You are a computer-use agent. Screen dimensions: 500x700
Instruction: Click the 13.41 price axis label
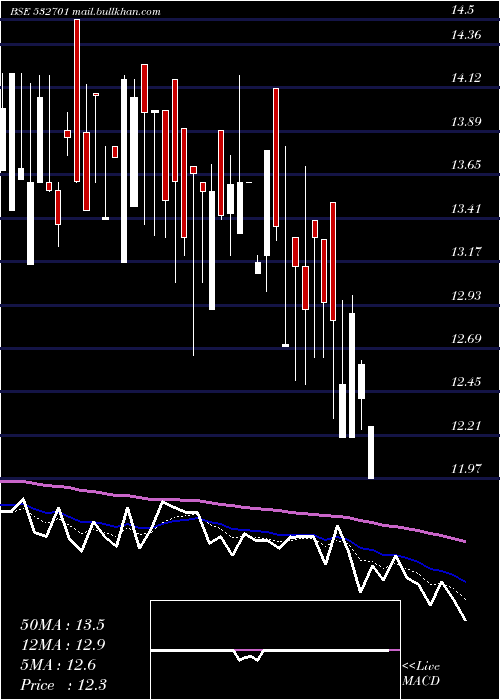466,208
